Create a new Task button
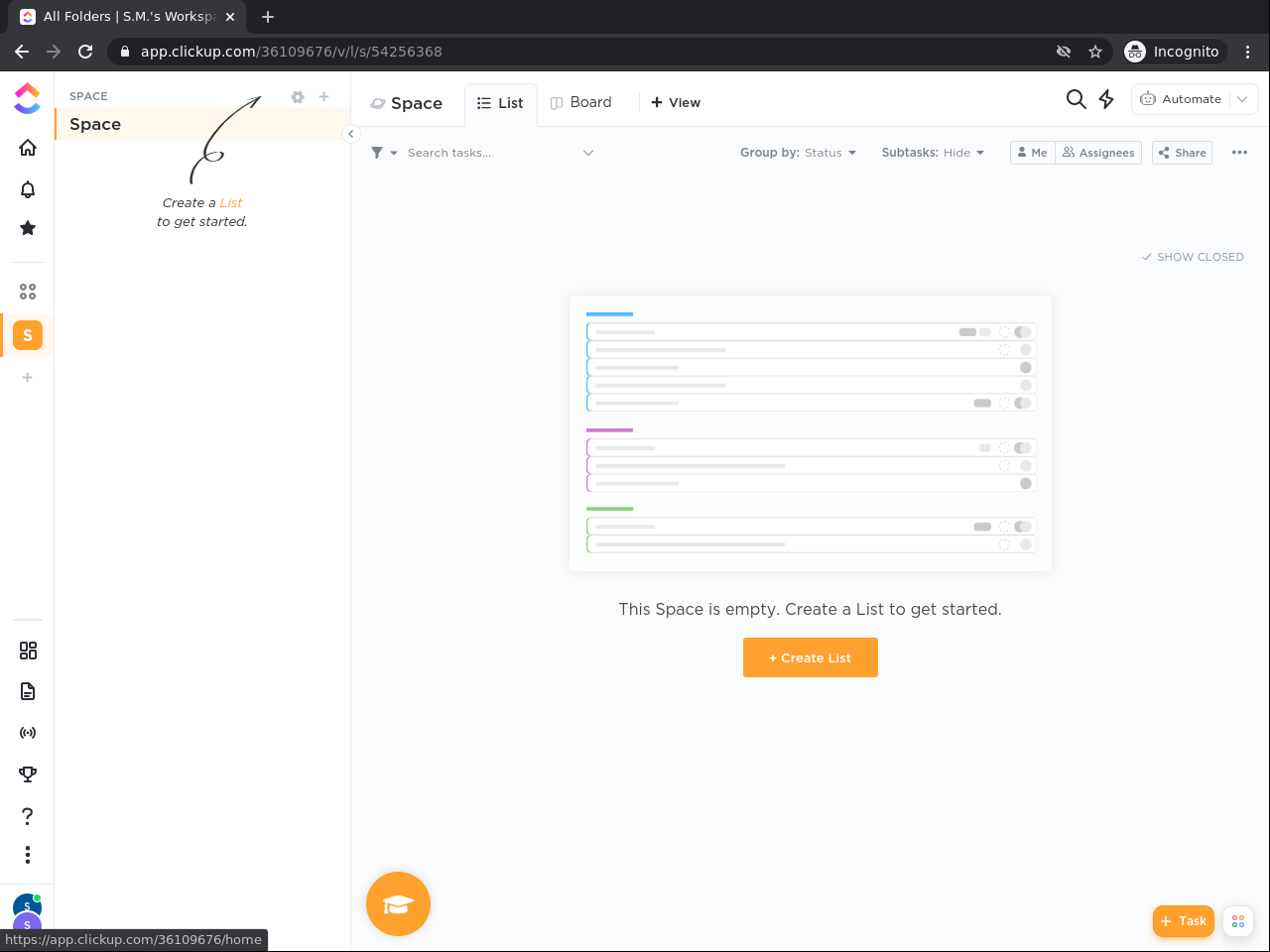1270x952 pixels. (x=1184, y=921)
